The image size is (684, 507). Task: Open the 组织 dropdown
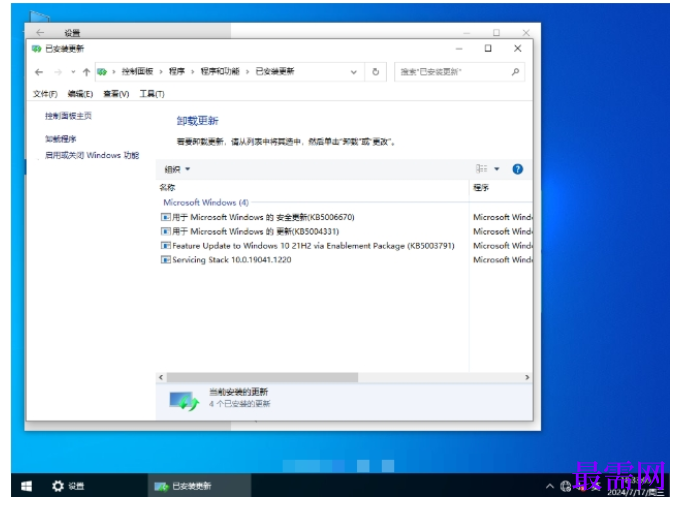click(177, 169)
